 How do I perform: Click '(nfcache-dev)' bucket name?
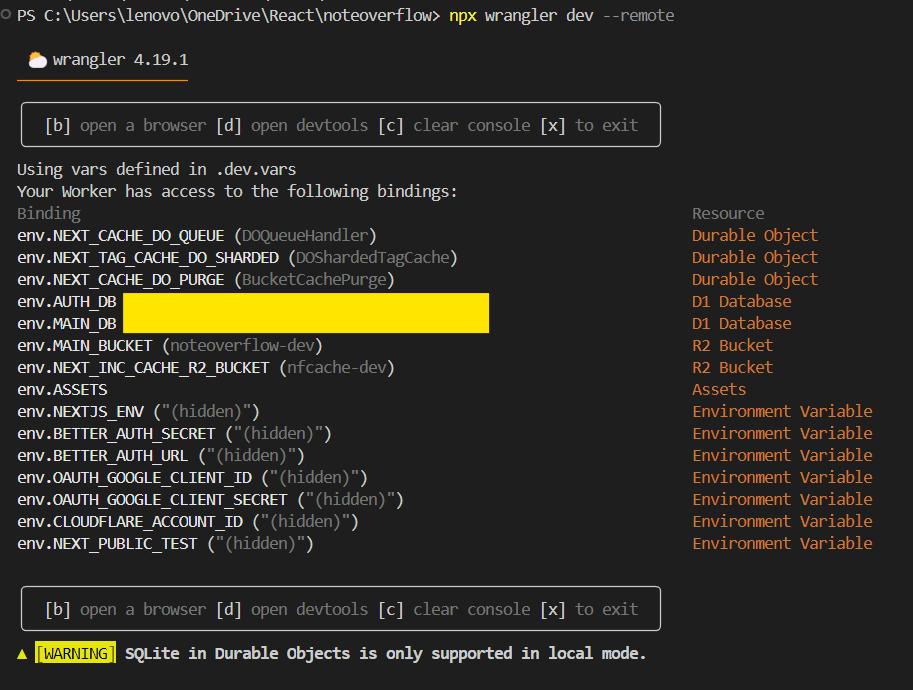[337, 368]
